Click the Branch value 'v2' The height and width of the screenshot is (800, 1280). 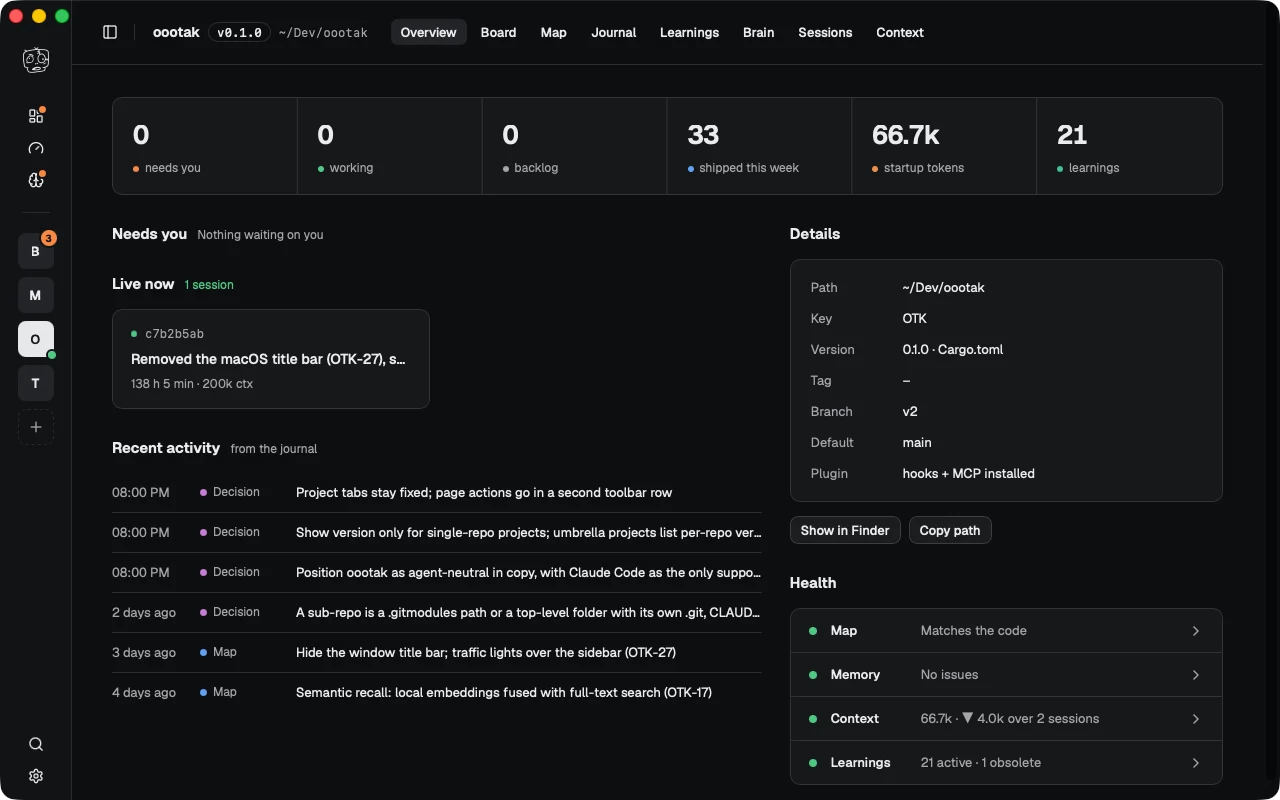pos(910,411)
